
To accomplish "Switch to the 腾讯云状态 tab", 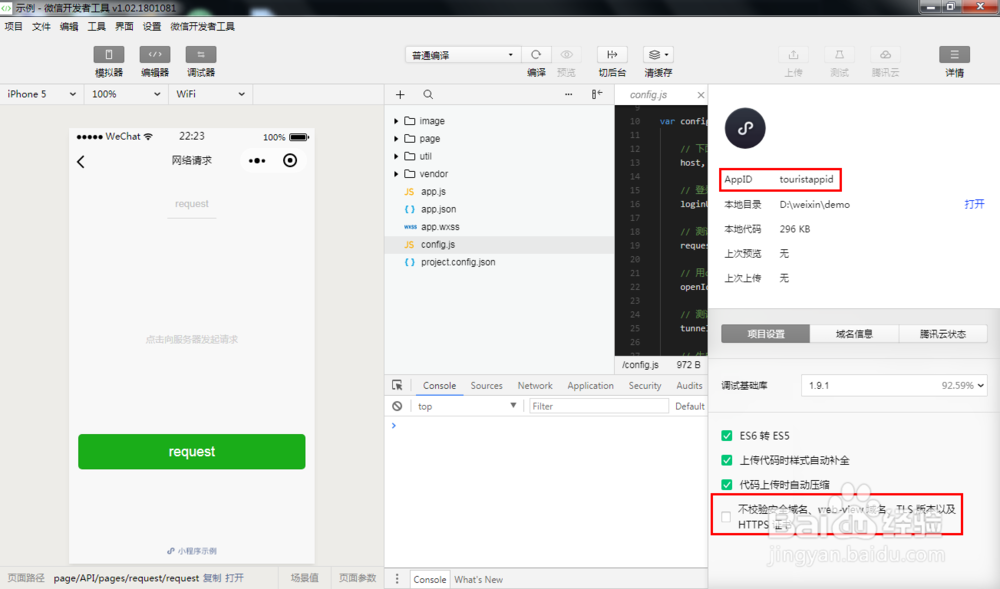I will tap(943, 334).
